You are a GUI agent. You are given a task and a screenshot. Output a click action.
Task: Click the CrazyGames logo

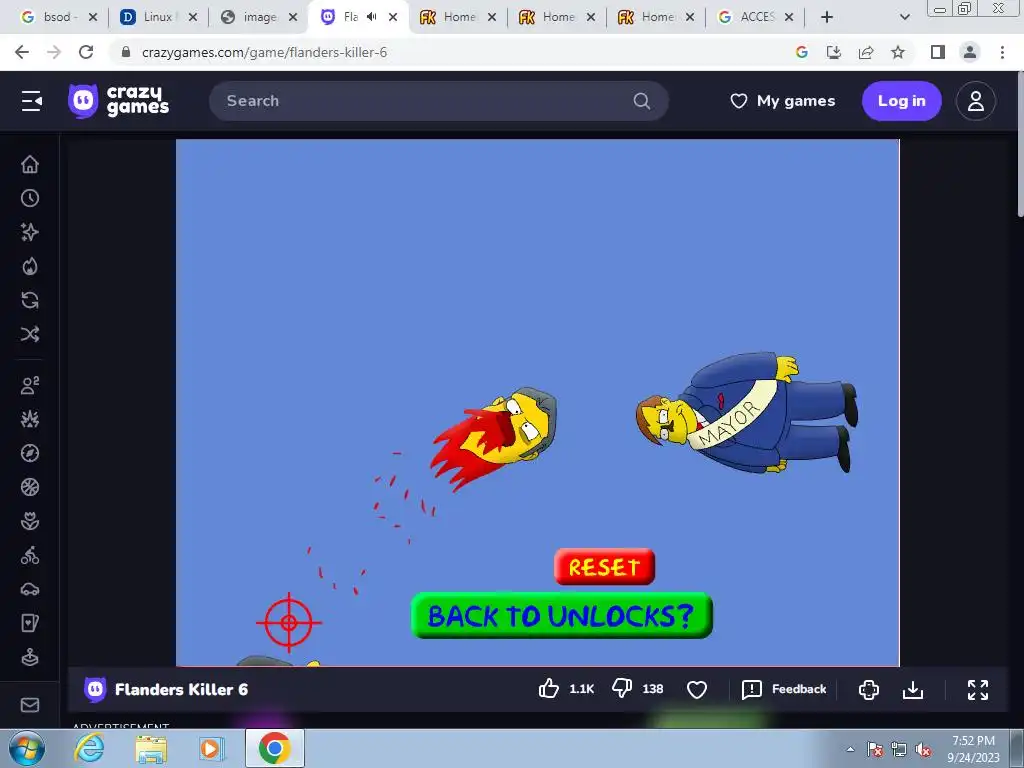click(x=119, y=101)
